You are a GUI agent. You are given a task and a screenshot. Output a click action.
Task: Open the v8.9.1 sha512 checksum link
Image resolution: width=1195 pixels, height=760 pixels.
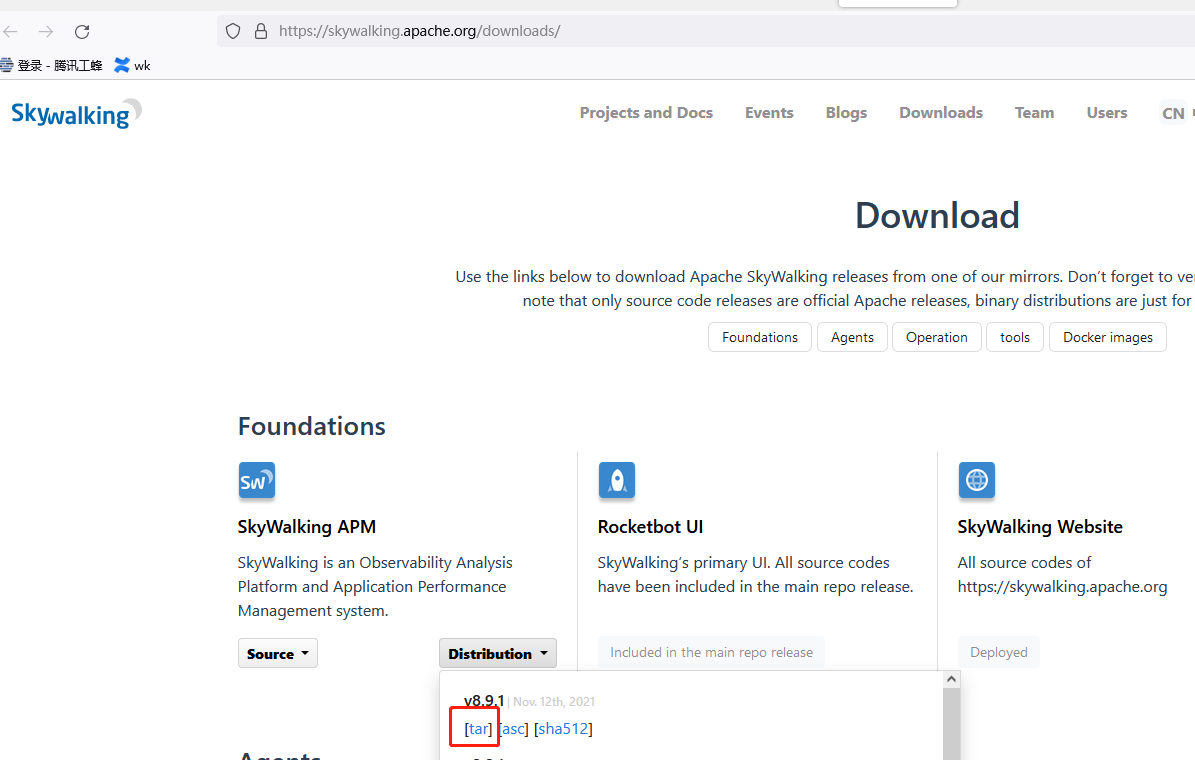coord(563,729)
